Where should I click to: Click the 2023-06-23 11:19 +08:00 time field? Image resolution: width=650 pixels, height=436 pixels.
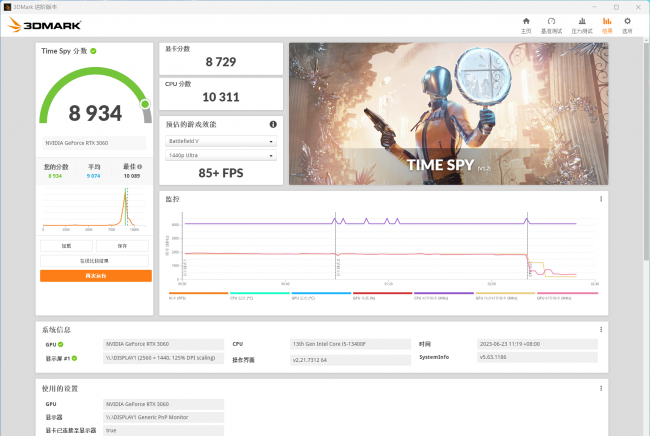(x=537, y=344)
